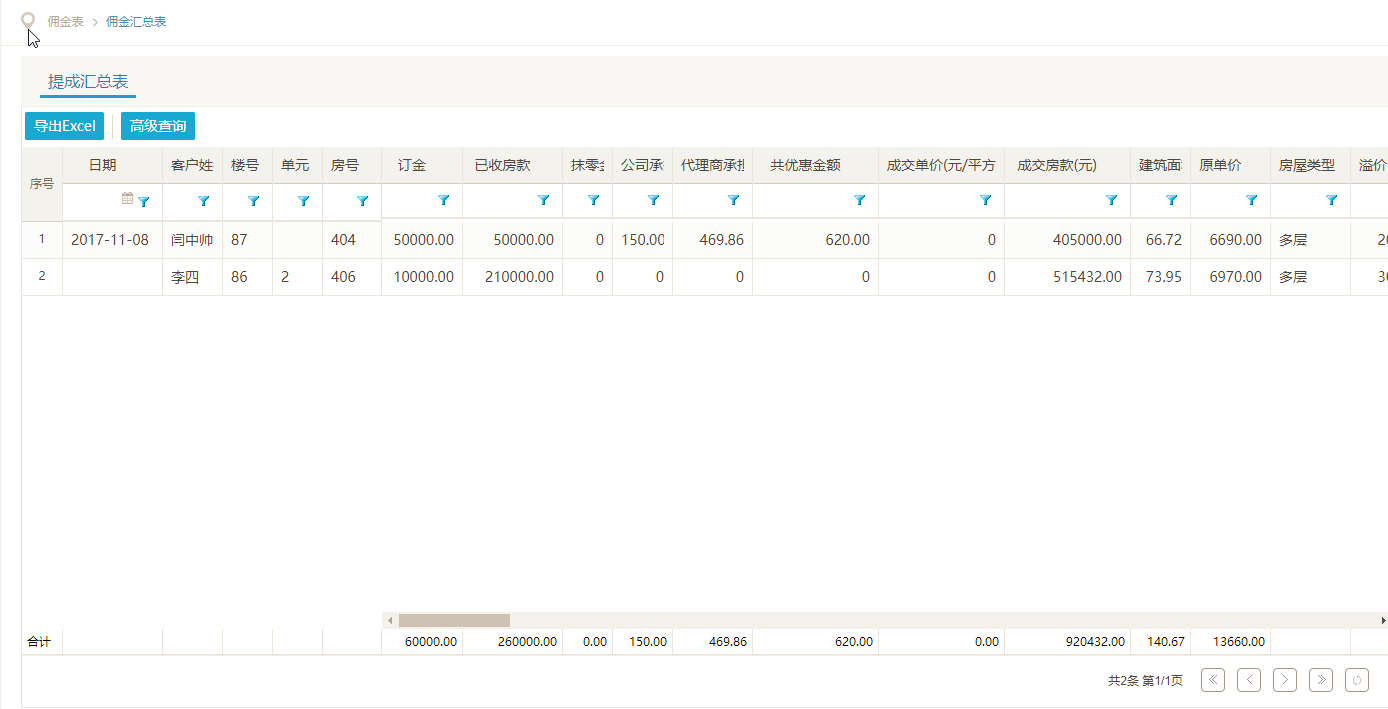Select the 提成汇总表 tab
Screen dimensions: 1388x709
click(x=88, y=82)
